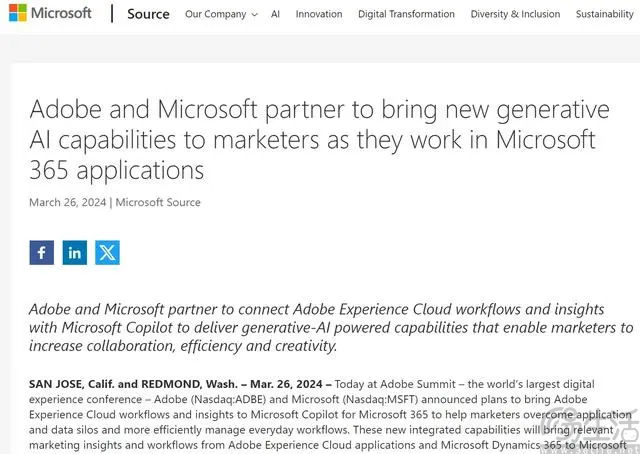640x454 pixels.
Task: Go to the Innovation section
Action: (319, 14)
